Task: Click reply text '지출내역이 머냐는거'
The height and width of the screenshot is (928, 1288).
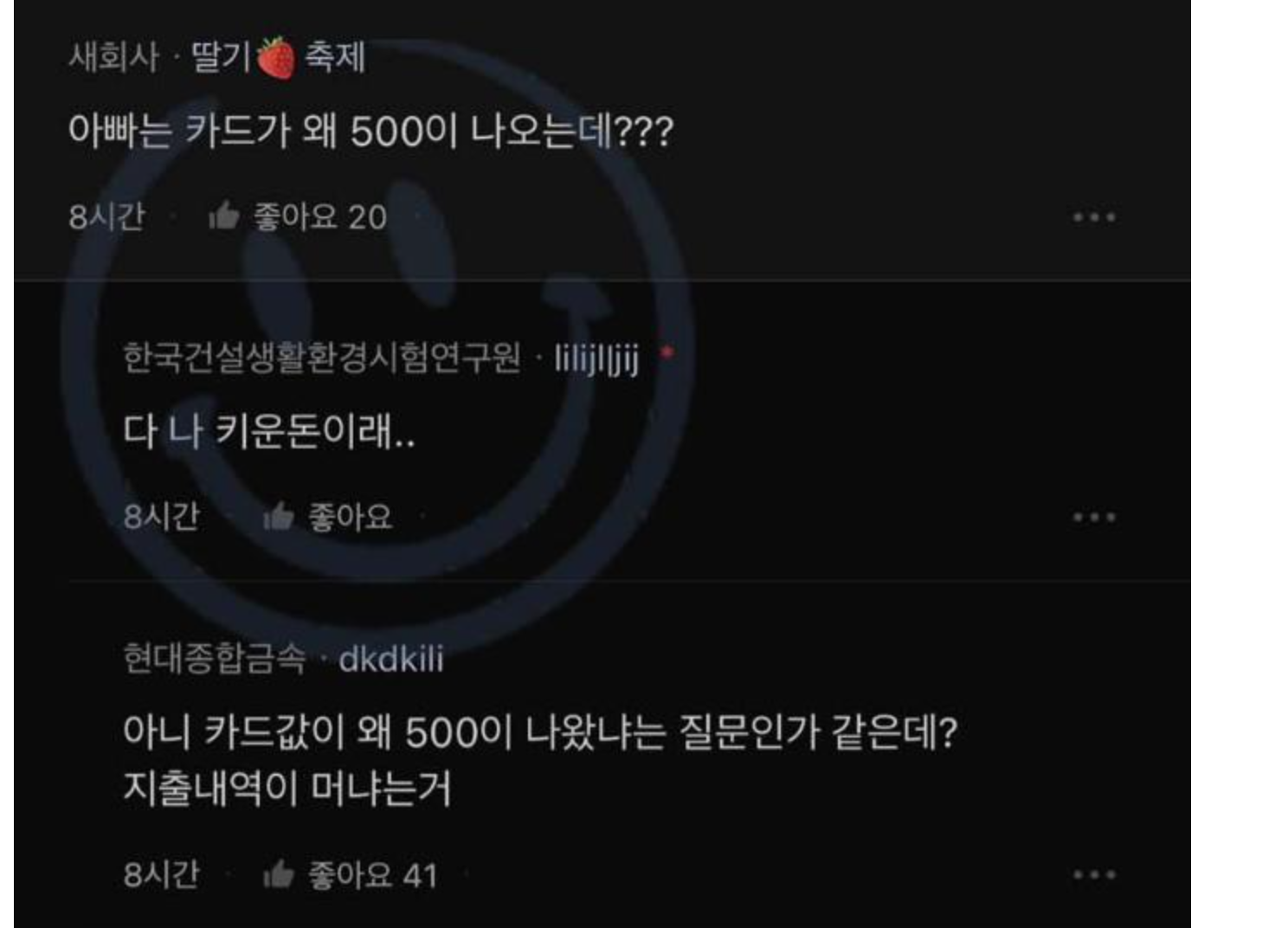Action: point(287,789)
